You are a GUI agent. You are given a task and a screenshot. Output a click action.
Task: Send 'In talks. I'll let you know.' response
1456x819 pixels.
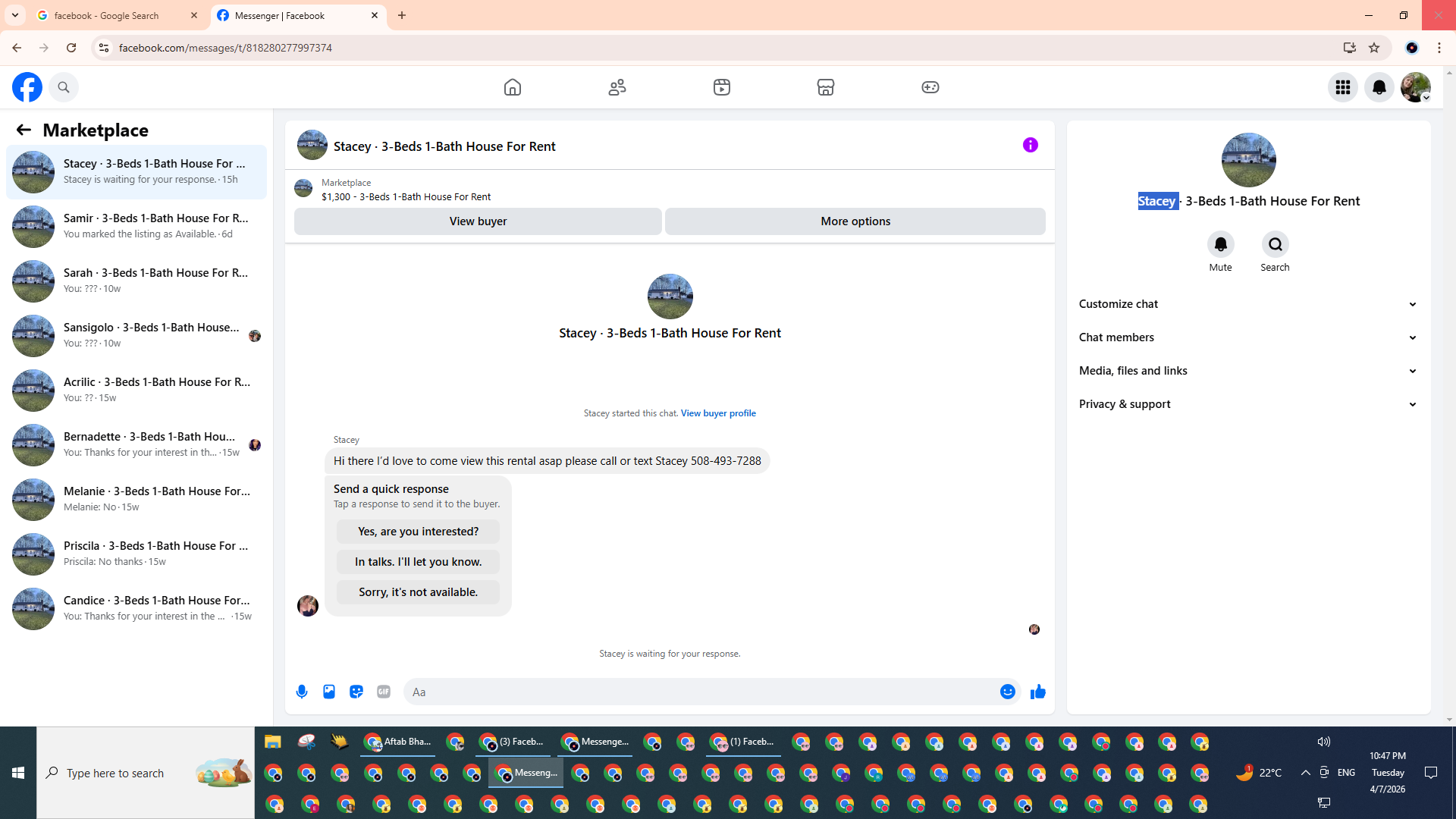pos(418,562)
